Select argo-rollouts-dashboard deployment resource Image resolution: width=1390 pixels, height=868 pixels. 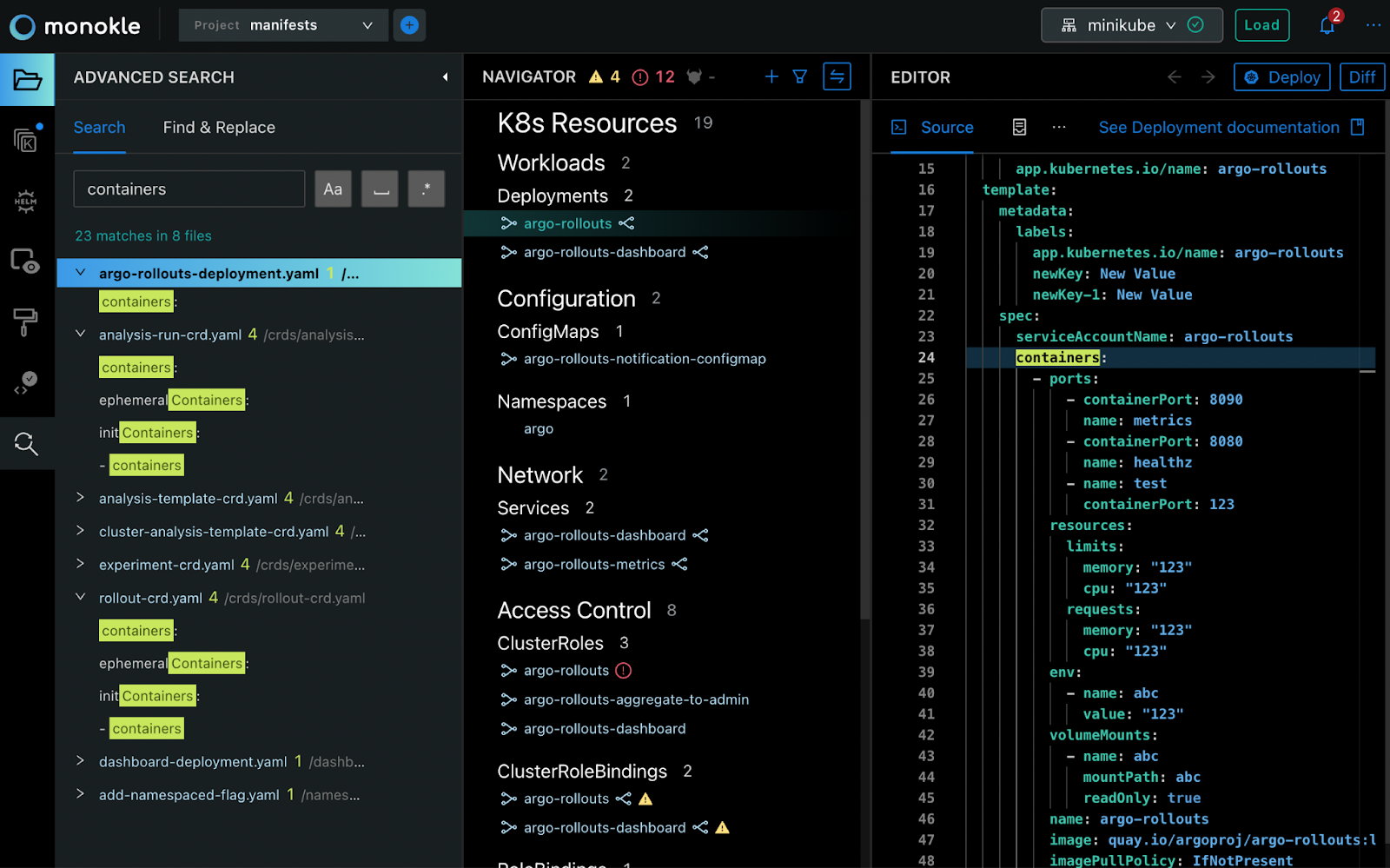(x=605, y=252)
